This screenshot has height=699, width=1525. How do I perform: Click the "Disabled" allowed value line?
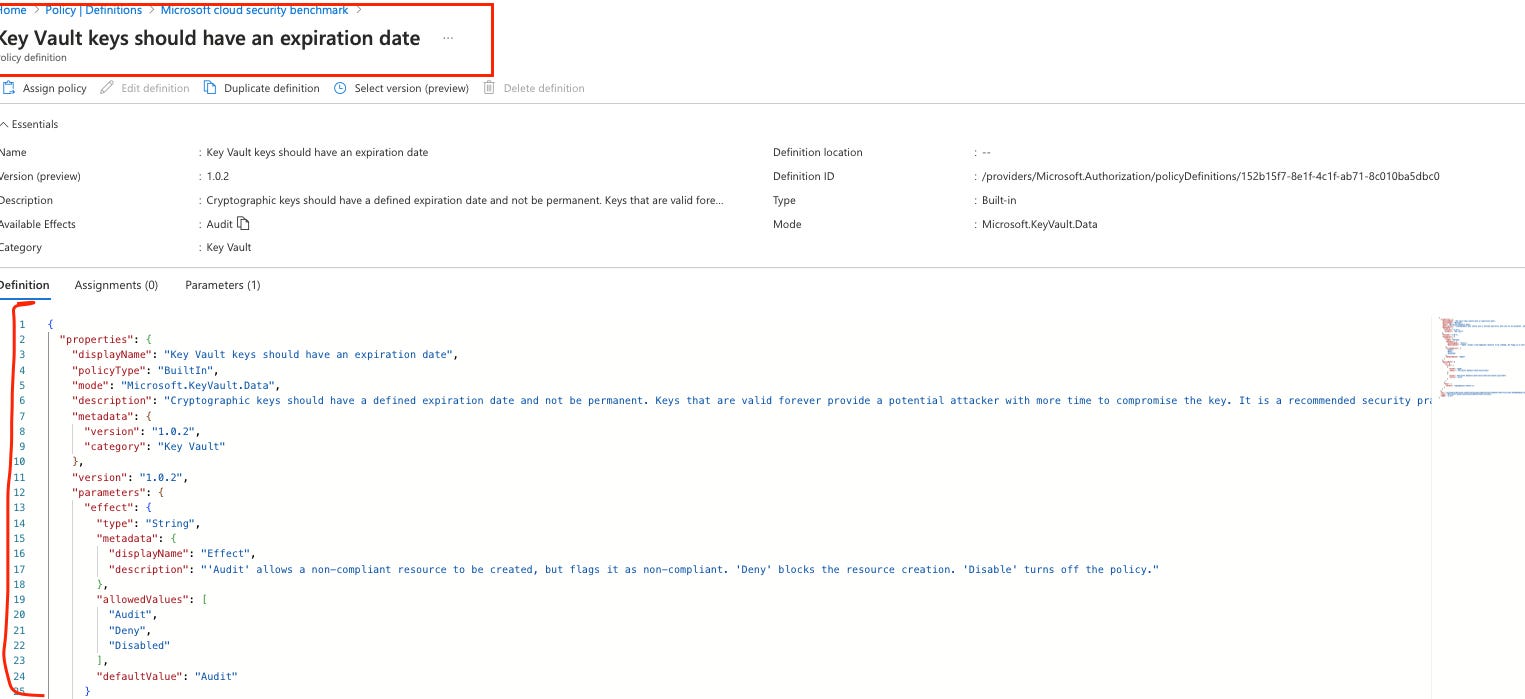139,646
